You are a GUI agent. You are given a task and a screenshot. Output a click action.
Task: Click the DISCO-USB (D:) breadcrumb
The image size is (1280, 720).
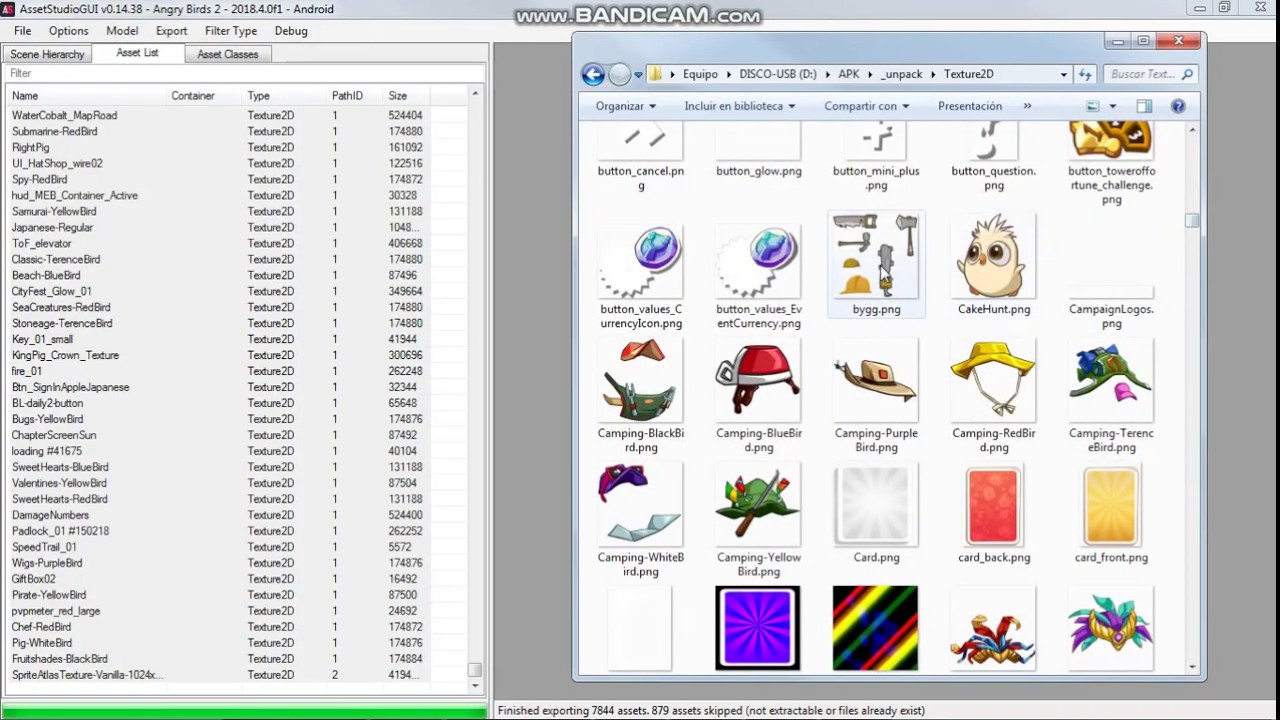pyautogui.click(x=778, y=74)
